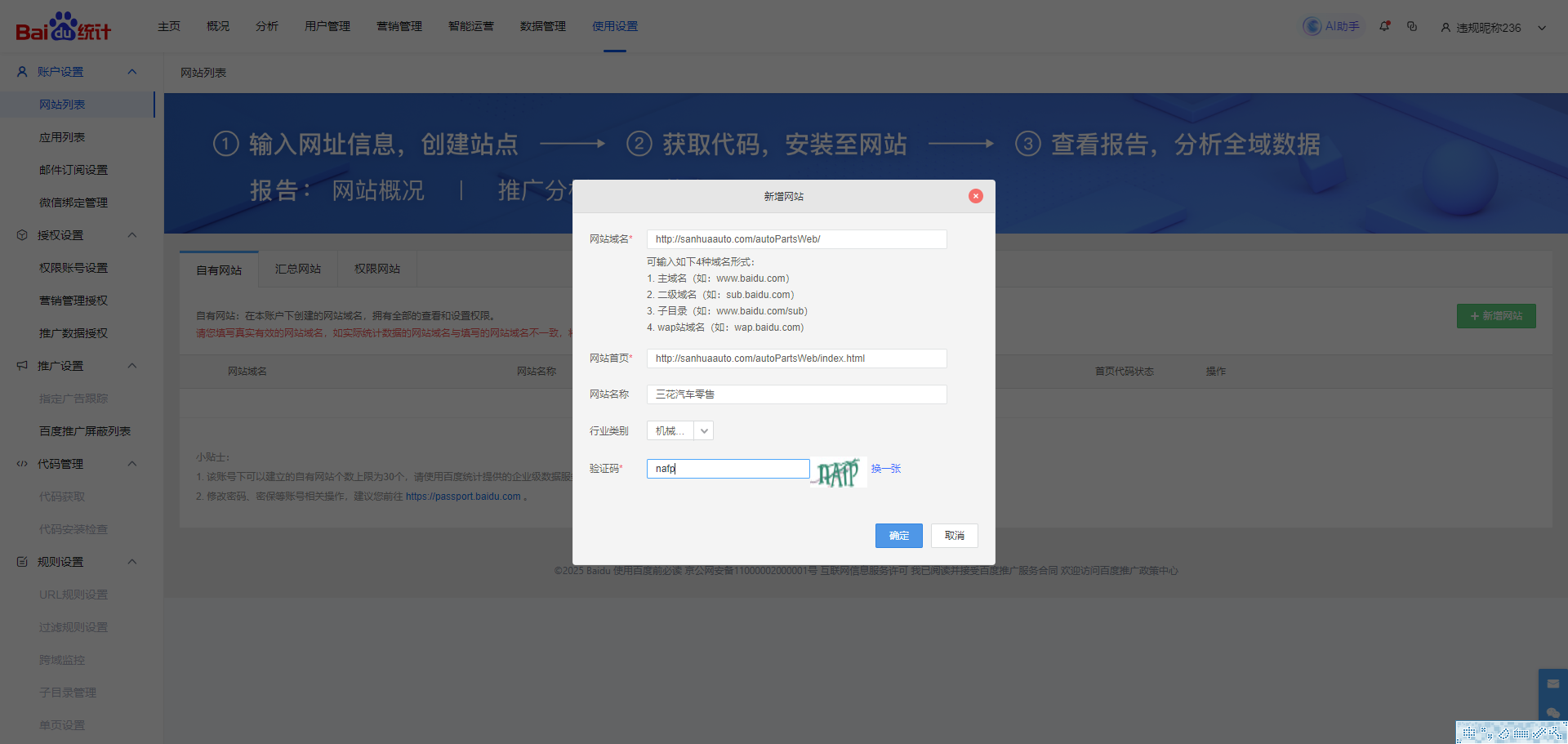This screenshot has width=1568, height=744.
Task: Click 换一张 to refresh captcha
Action: click(885, 469)
